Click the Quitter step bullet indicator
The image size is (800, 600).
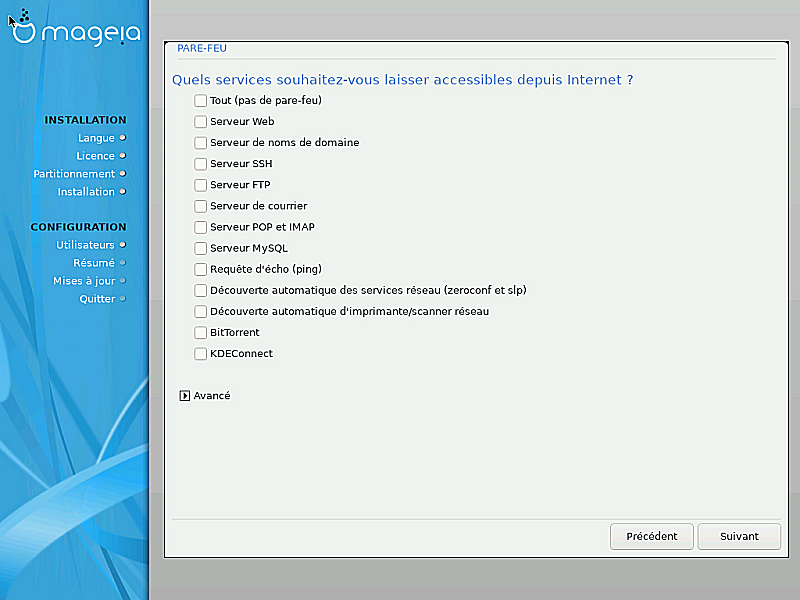(123, 299)
